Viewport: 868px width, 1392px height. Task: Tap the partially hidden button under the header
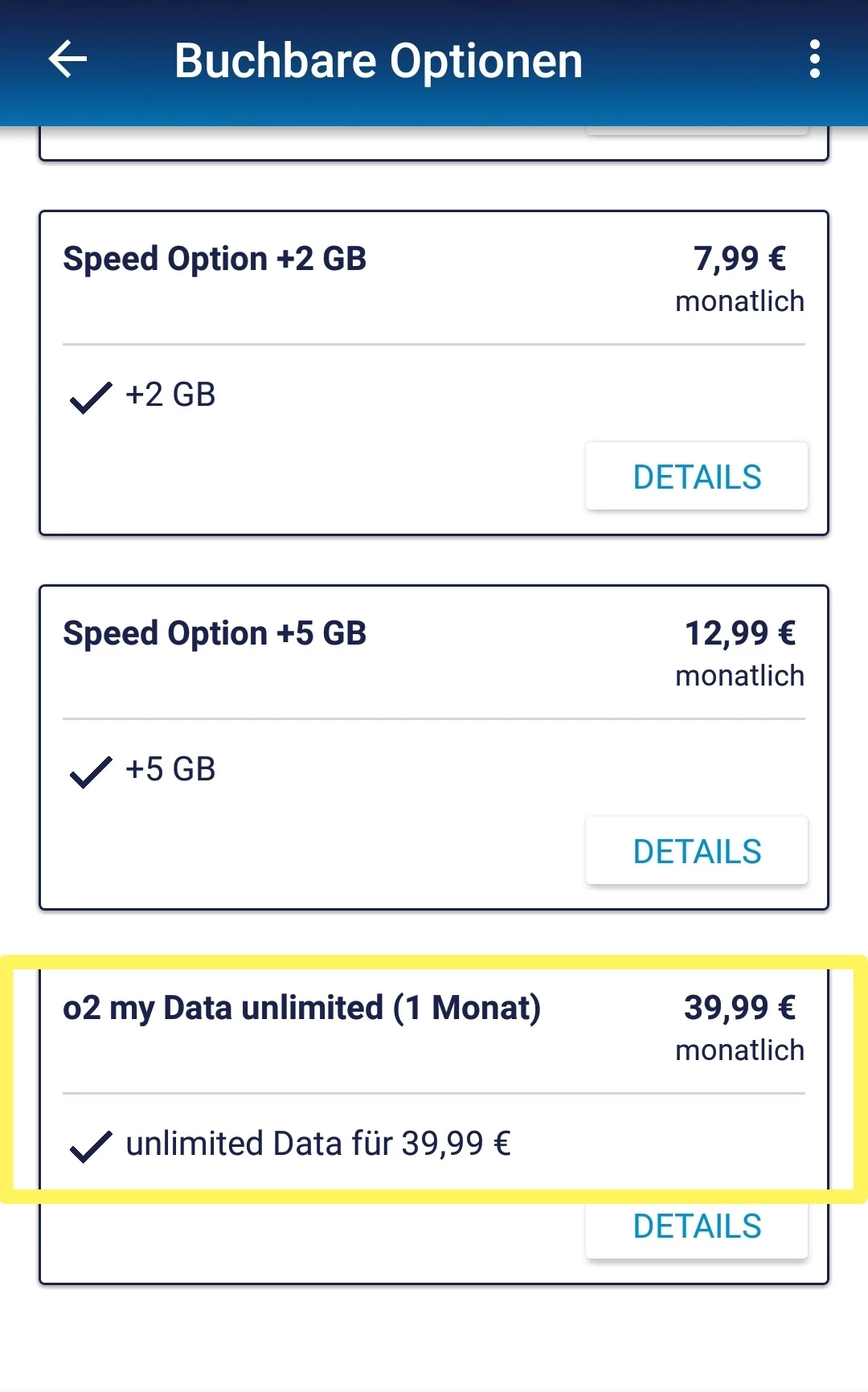click(697, 131)
